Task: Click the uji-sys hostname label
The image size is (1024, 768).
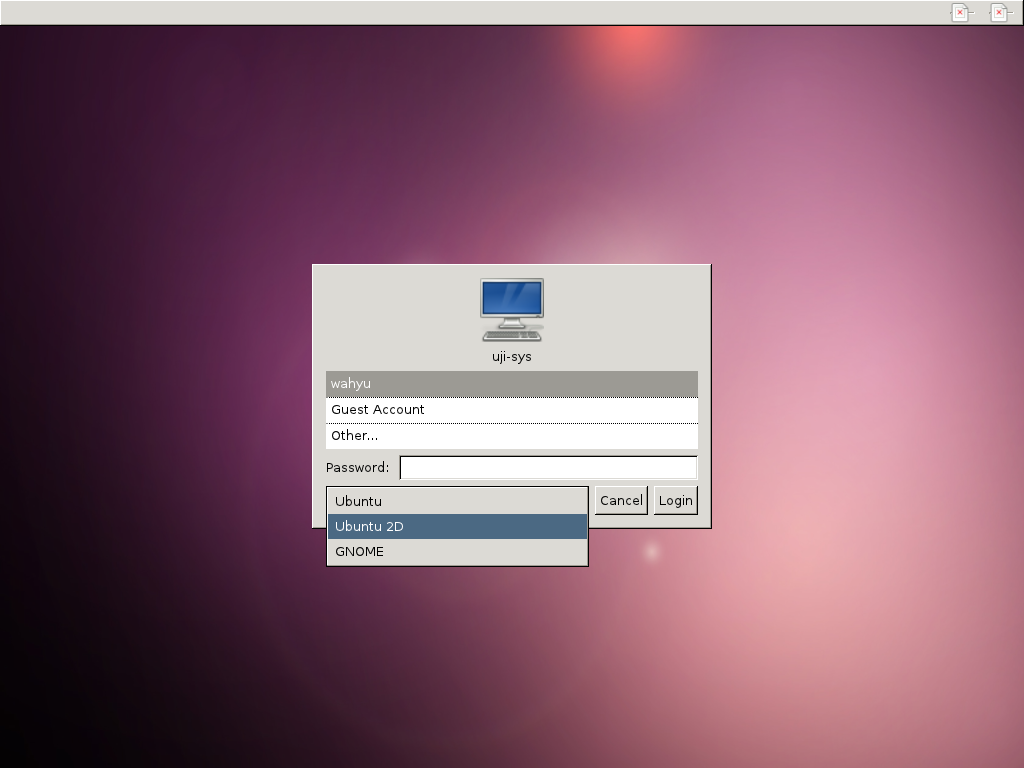Action: [511, 357]
